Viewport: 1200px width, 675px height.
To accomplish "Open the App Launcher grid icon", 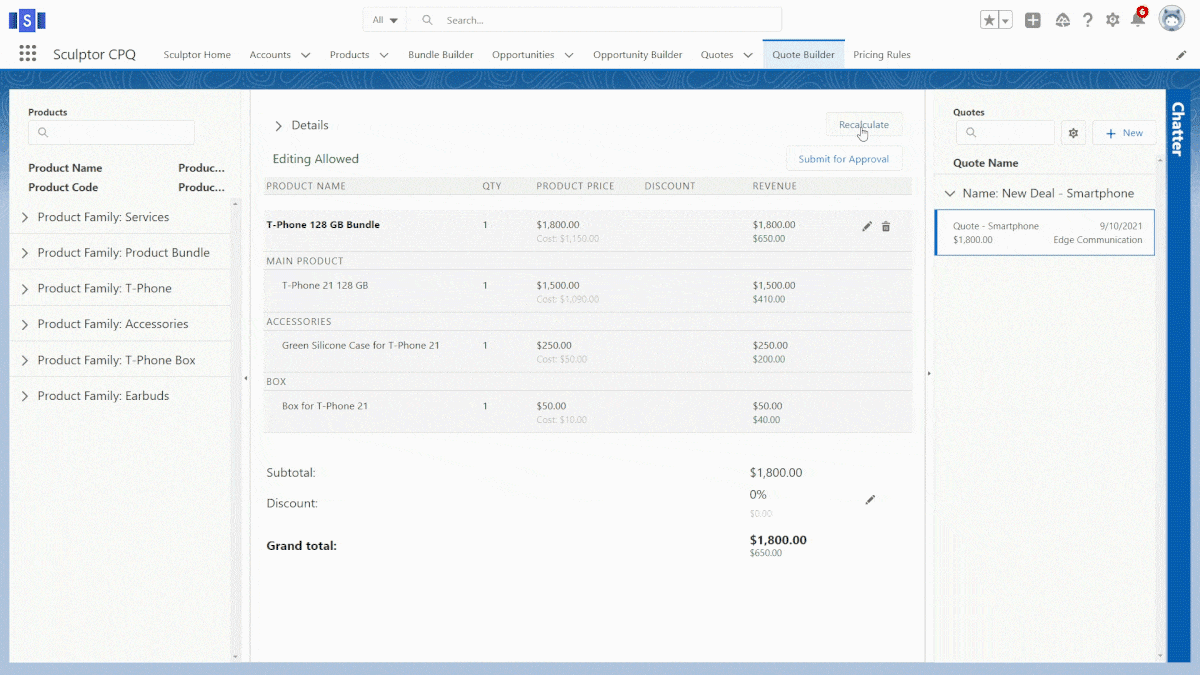I will (27, 54).
